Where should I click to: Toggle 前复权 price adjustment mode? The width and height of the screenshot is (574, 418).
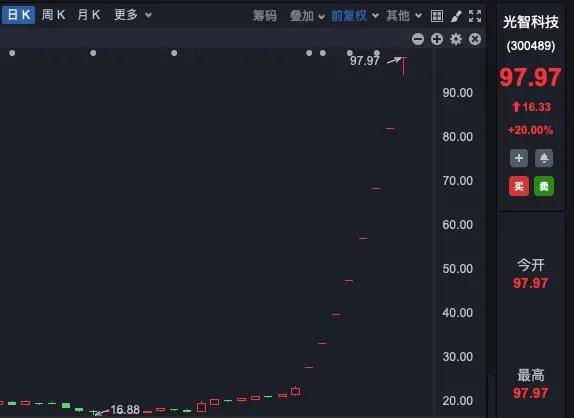(349, 16)
